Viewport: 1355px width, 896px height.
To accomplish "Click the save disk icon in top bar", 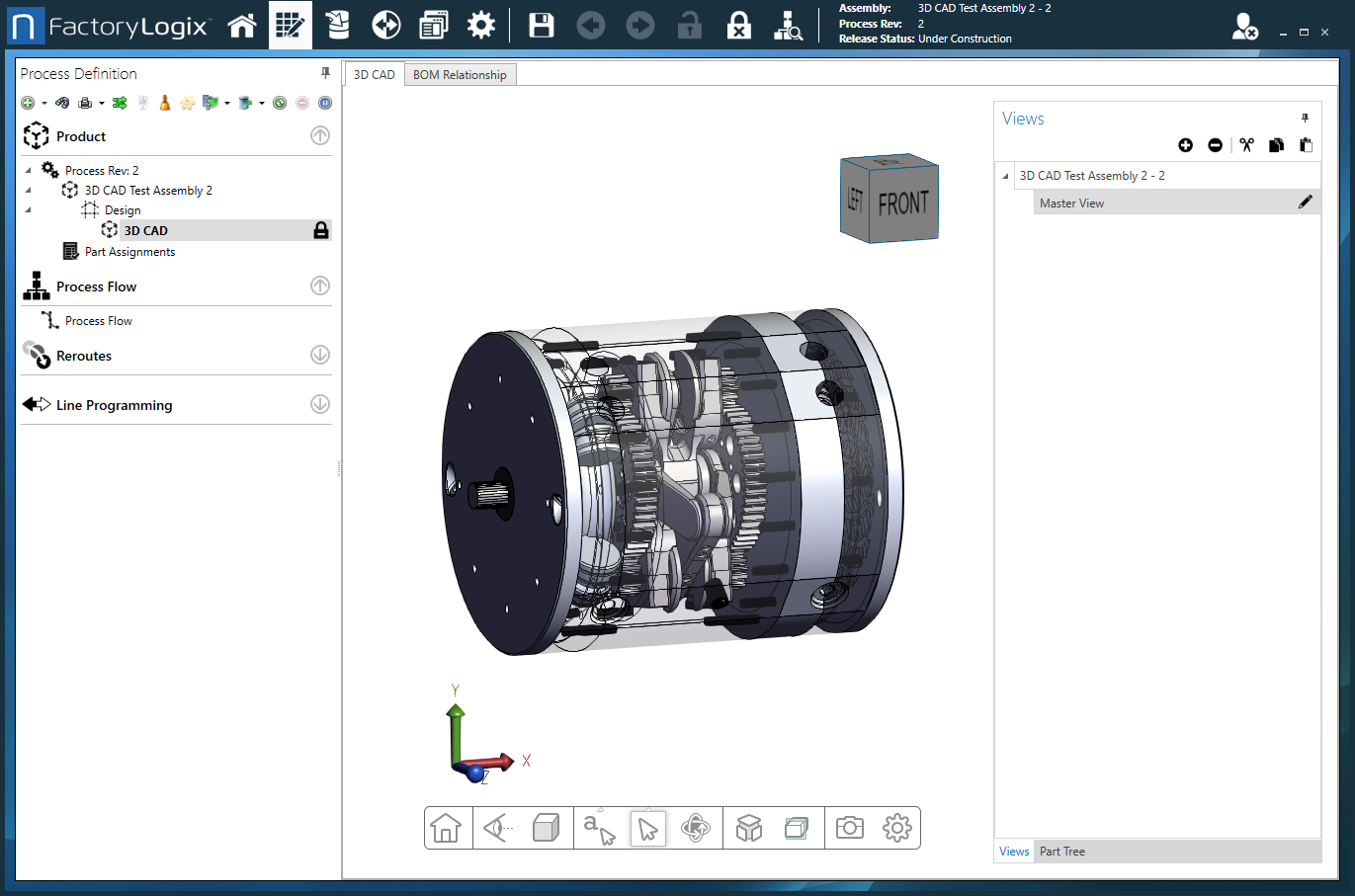I will 542,26.
